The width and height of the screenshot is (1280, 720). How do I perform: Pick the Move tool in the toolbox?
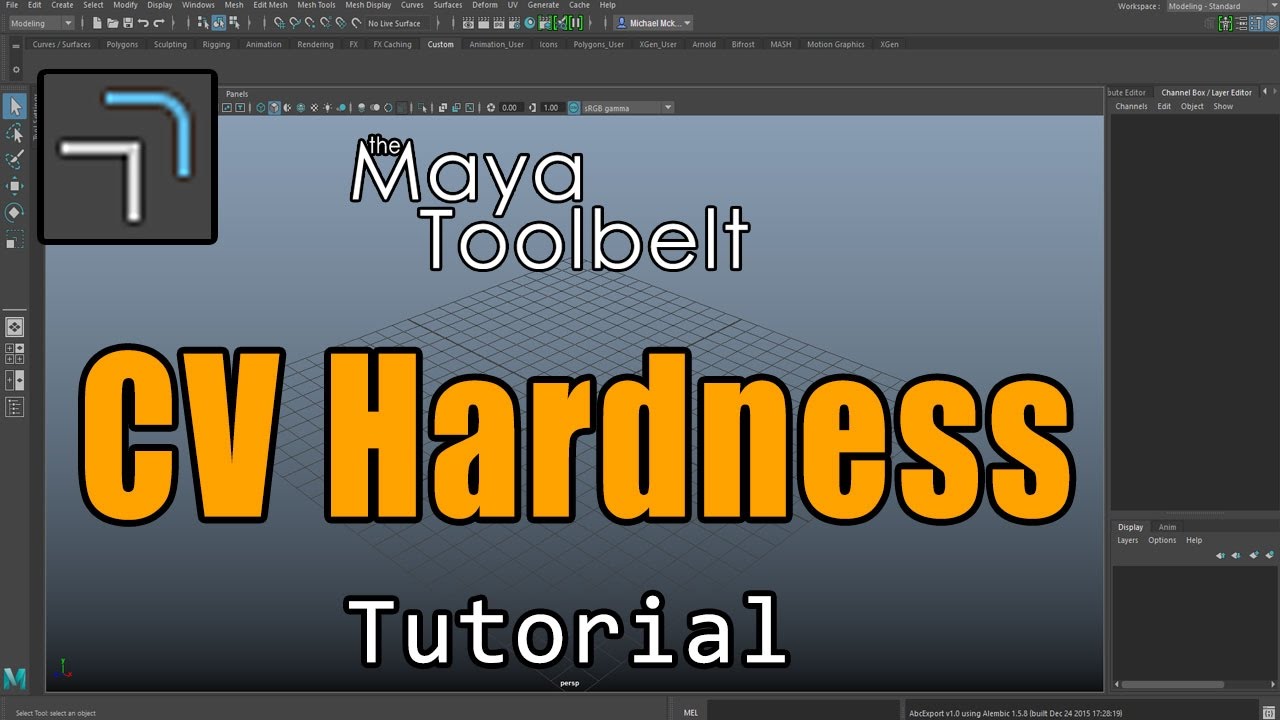[15, 186]
